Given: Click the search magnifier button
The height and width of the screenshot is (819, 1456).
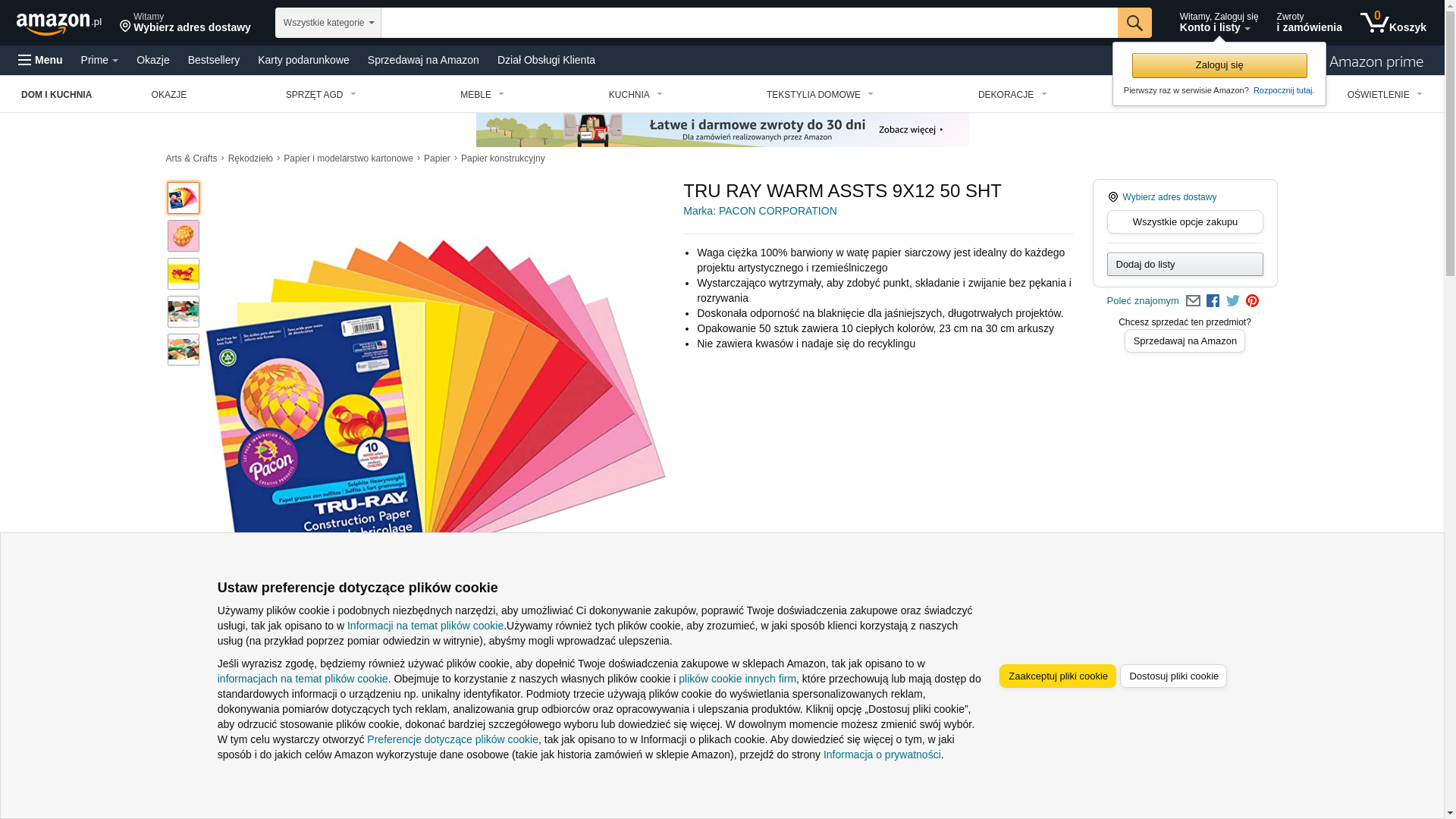Looking at the screenshot, I should pyautogui.click(x=1134, y=23).
